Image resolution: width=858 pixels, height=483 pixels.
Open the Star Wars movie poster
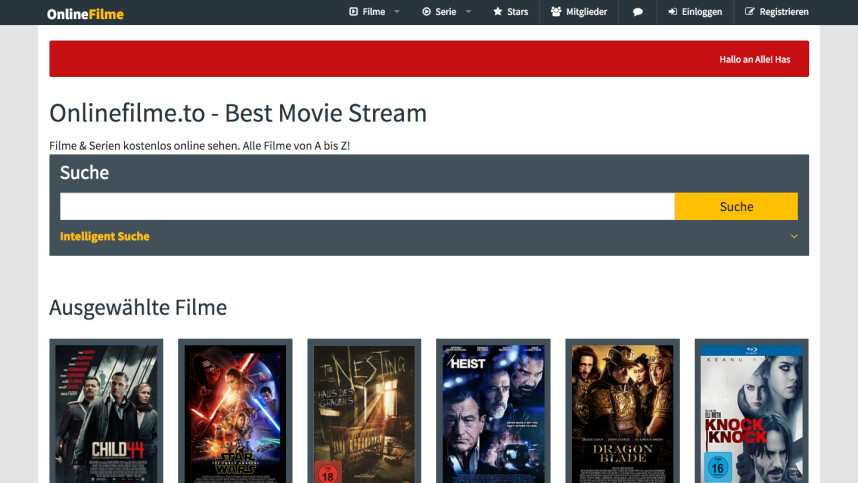235,413
